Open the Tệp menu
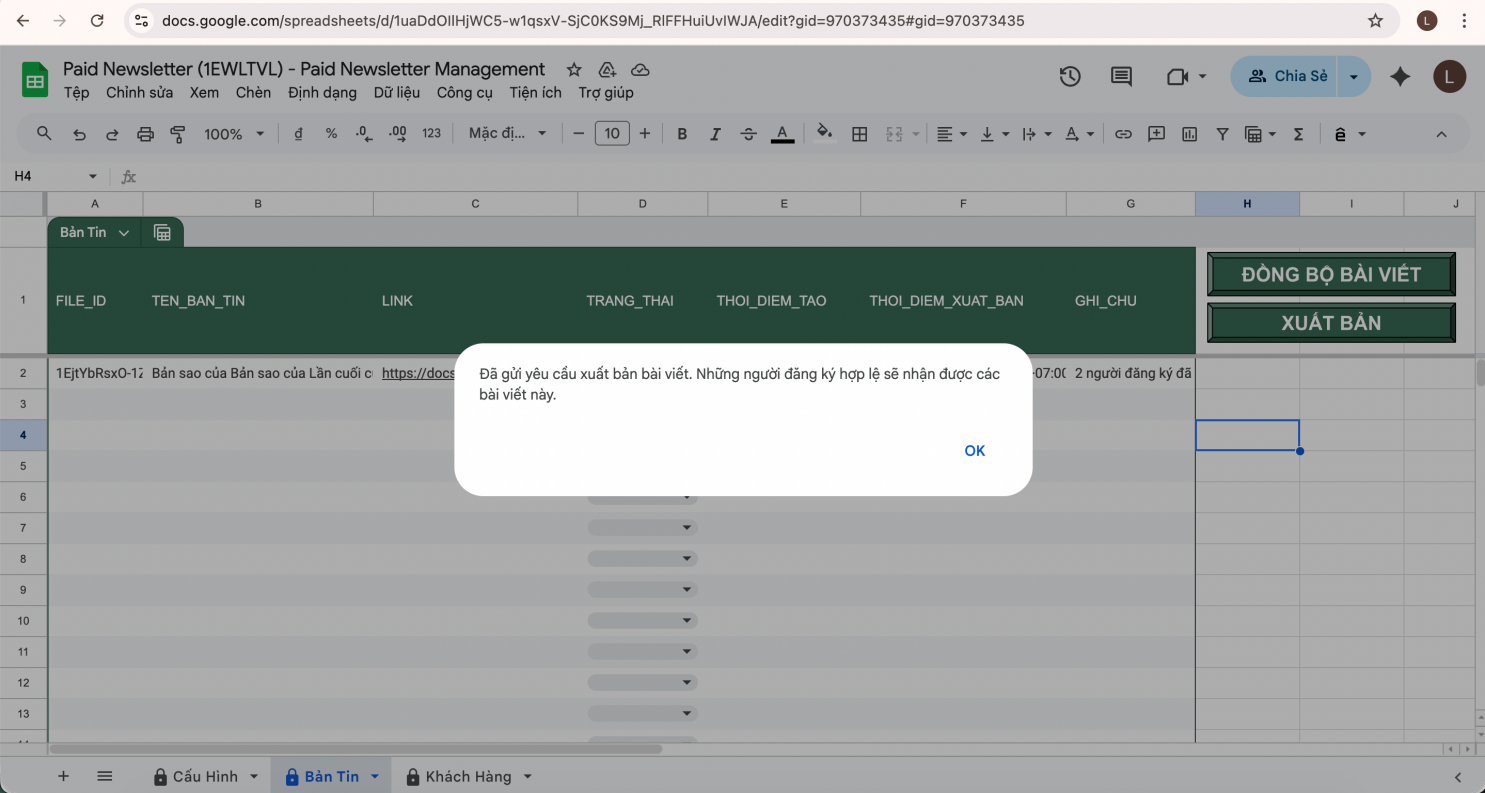1485x793 pixels. point(76,92)
